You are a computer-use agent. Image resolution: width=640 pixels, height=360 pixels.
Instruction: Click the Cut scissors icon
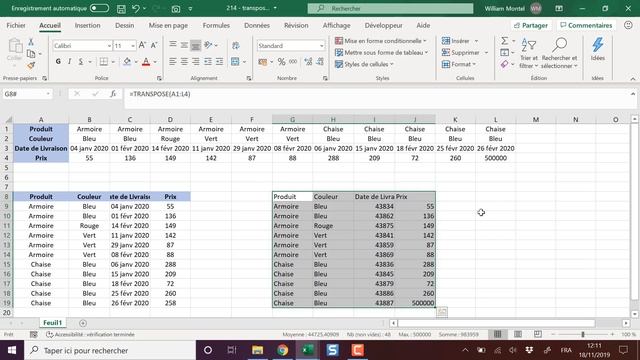[x=31, y=42]
